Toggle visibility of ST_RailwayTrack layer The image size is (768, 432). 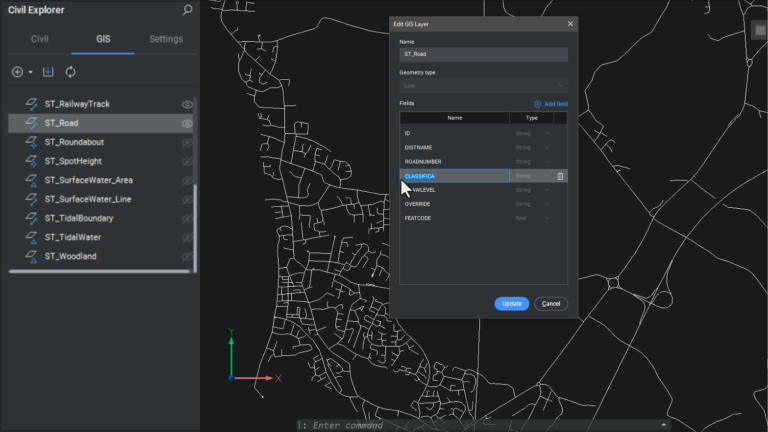click(x=187, y=104)
